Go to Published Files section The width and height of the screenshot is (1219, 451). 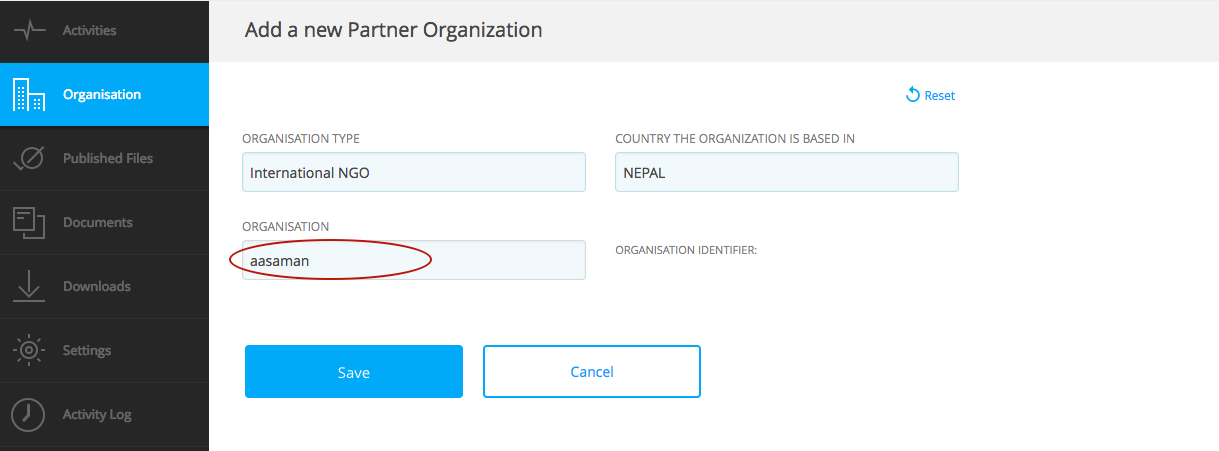(104, 158)
